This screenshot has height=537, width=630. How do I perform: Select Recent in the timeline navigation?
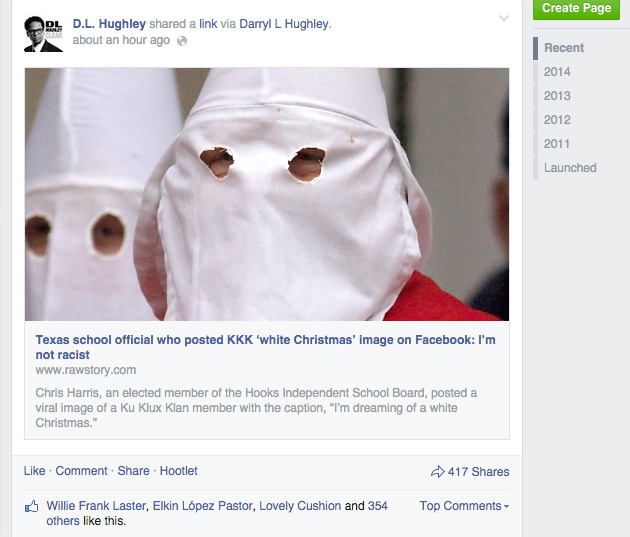coord(564,48)
